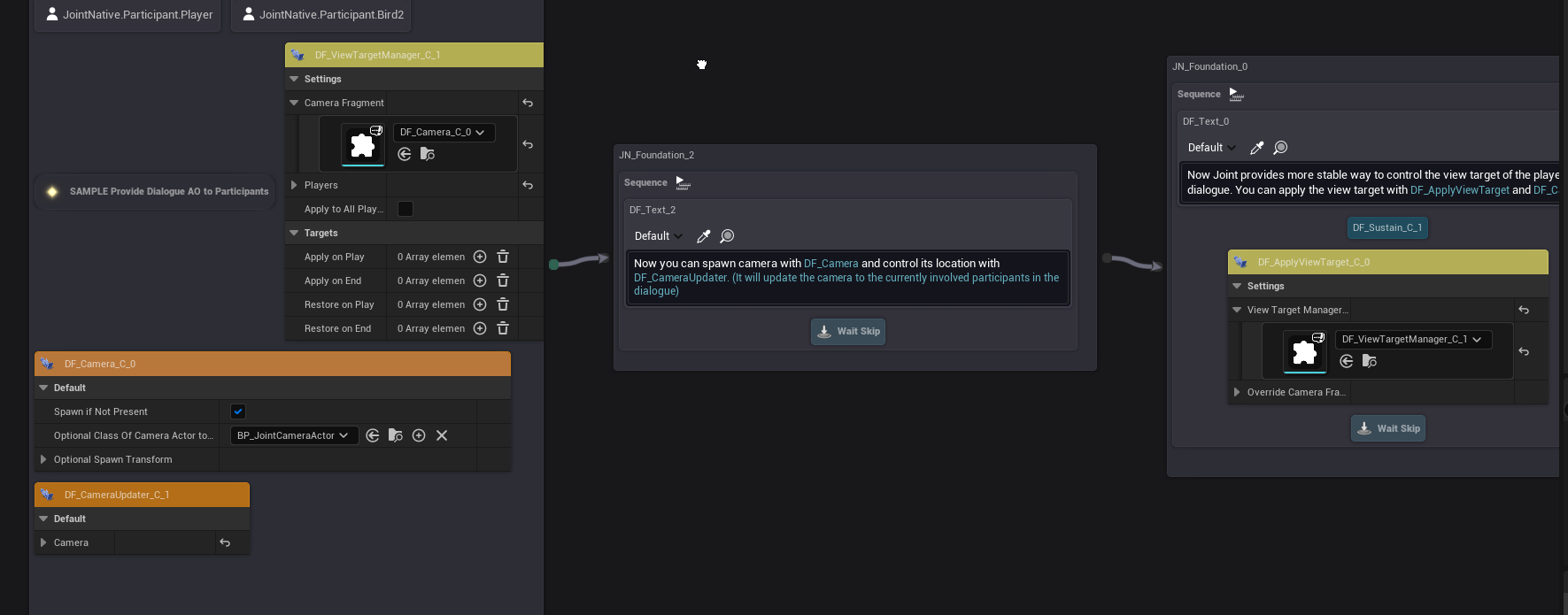The image size is (1568, 615).
Task: Toggle Spawn if Not Present checkbox
Action: [x=238, y=411]
